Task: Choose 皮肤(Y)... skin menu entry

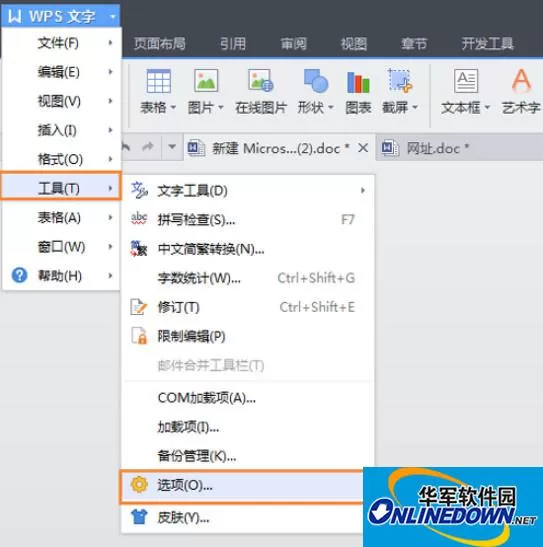Action: (x=243, y=517)
